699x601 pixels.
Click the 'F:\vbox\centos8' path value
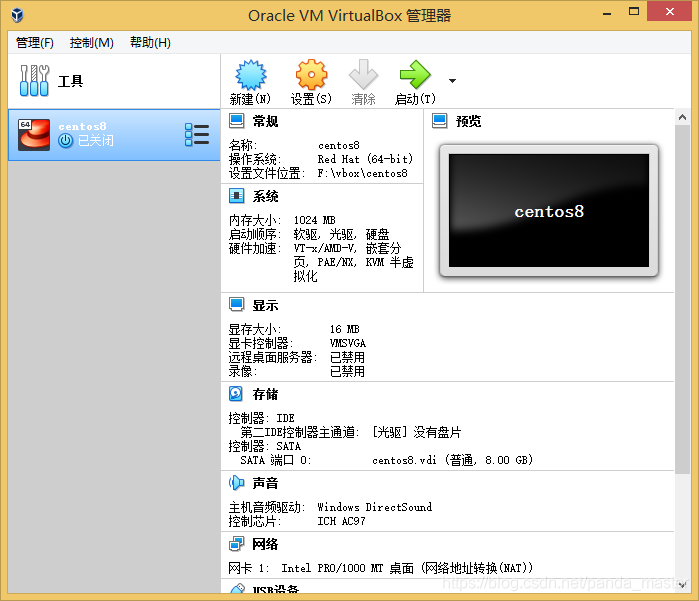[x=362, y=173]
